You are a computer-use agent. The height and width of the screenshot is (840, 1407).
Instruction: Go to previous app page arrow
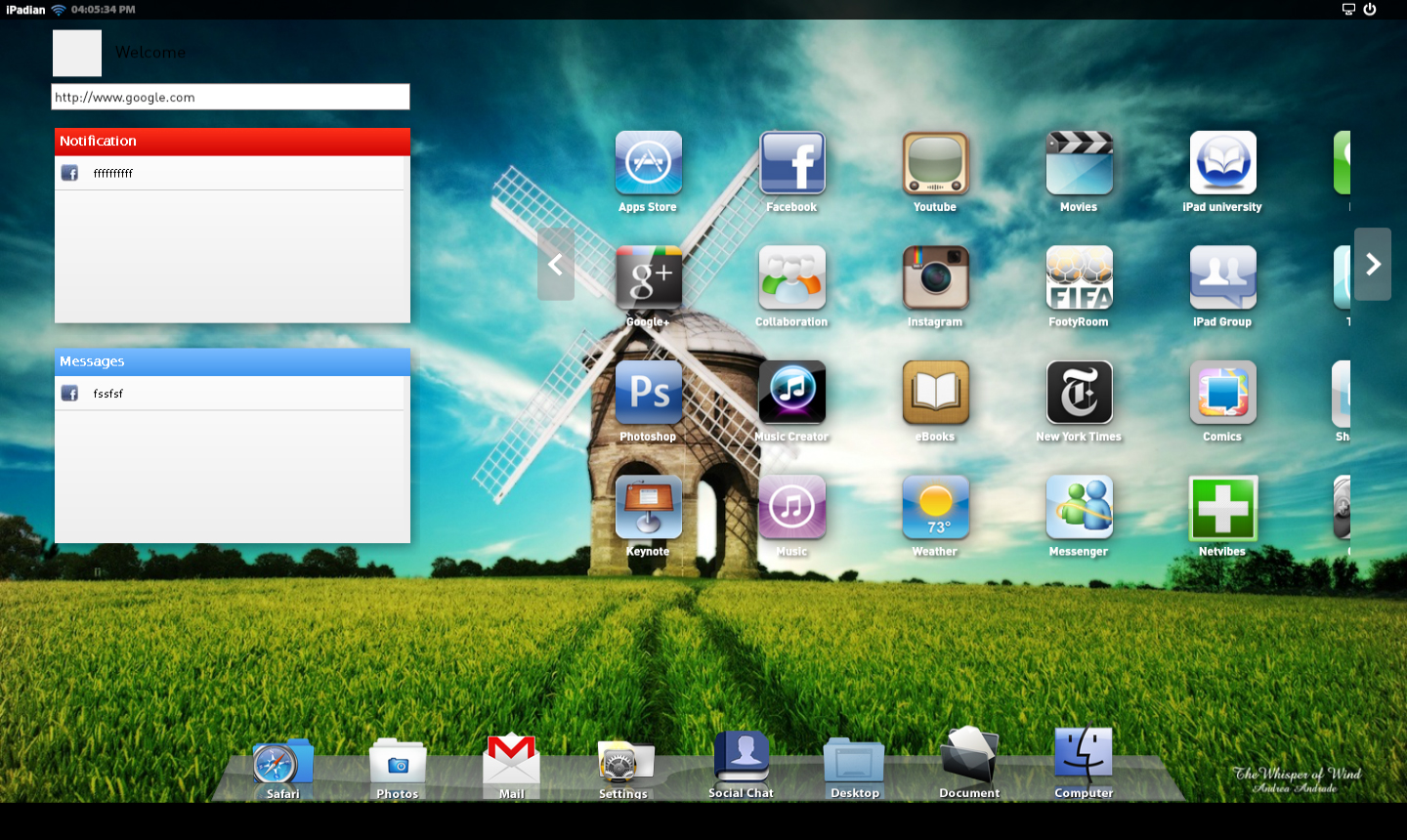coord(556,264)
